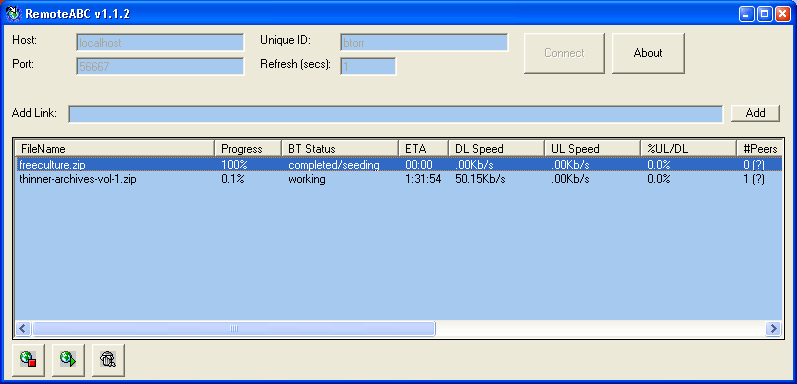Click the Connect button
The width and height of the screenshot is (797, 384).
point(564,53)
